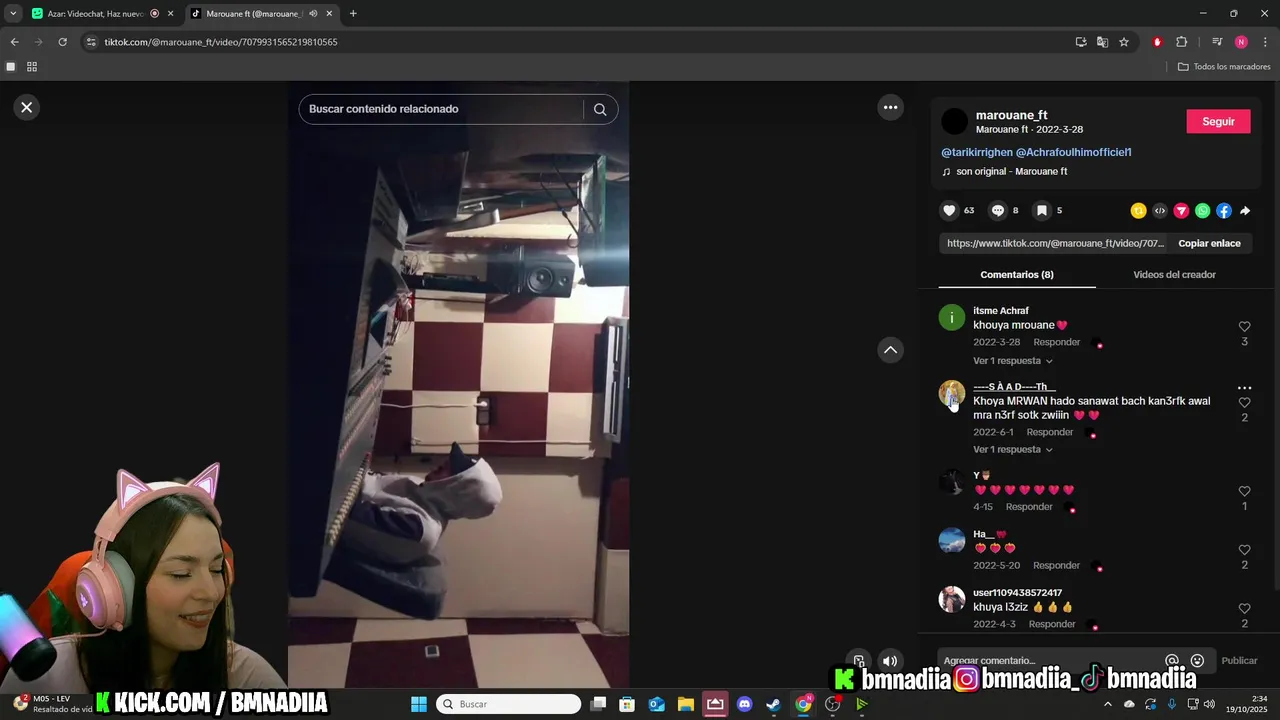The image size is (1280, 720).
Task: Open son original - Marouane ft sound
Action: click(x=1011, y=172)
